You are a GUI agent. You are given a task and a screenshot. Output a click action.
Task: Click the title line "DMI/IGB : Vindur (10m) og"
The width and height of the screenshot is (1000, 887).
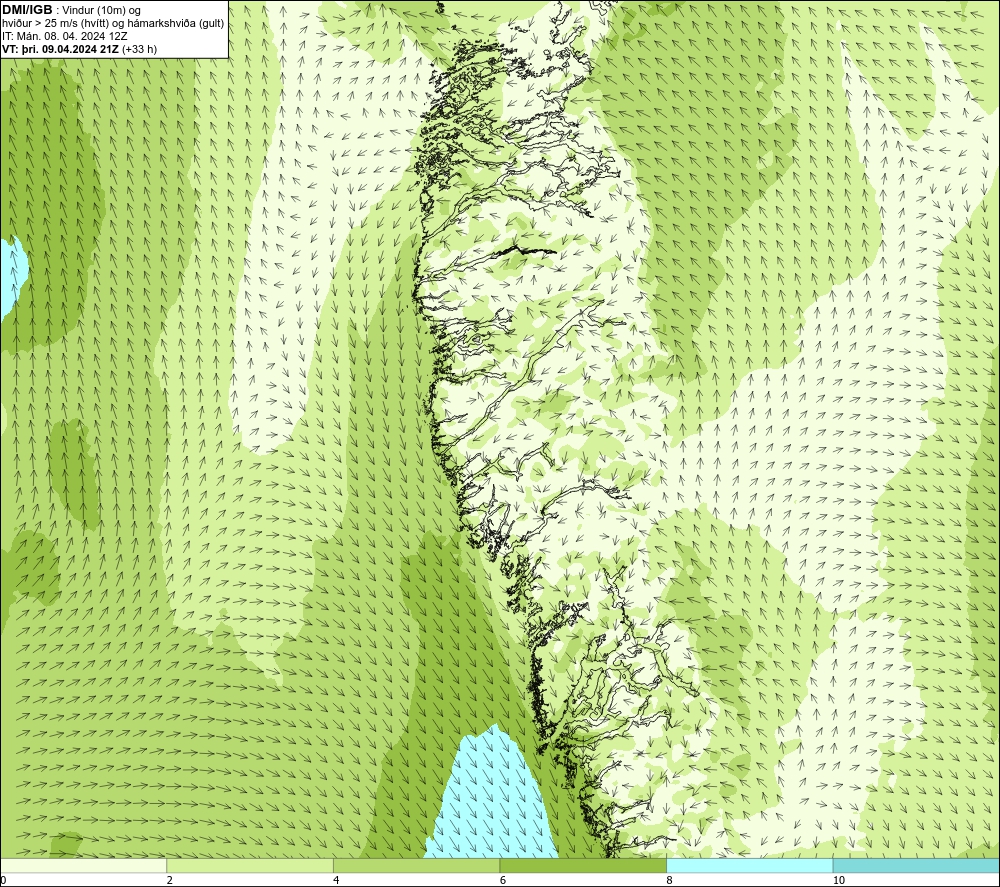pyautogui.click(x=71, y=10)
